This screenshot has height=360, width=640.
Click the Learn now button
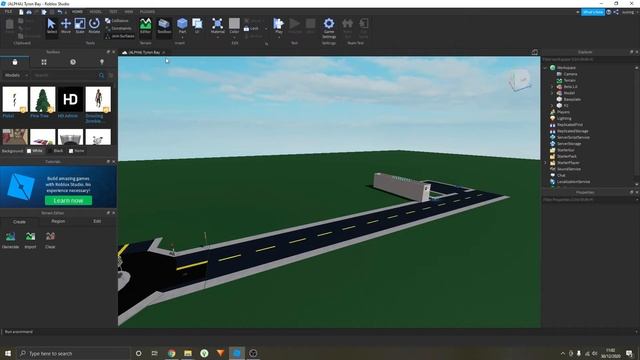coord(68,200)
